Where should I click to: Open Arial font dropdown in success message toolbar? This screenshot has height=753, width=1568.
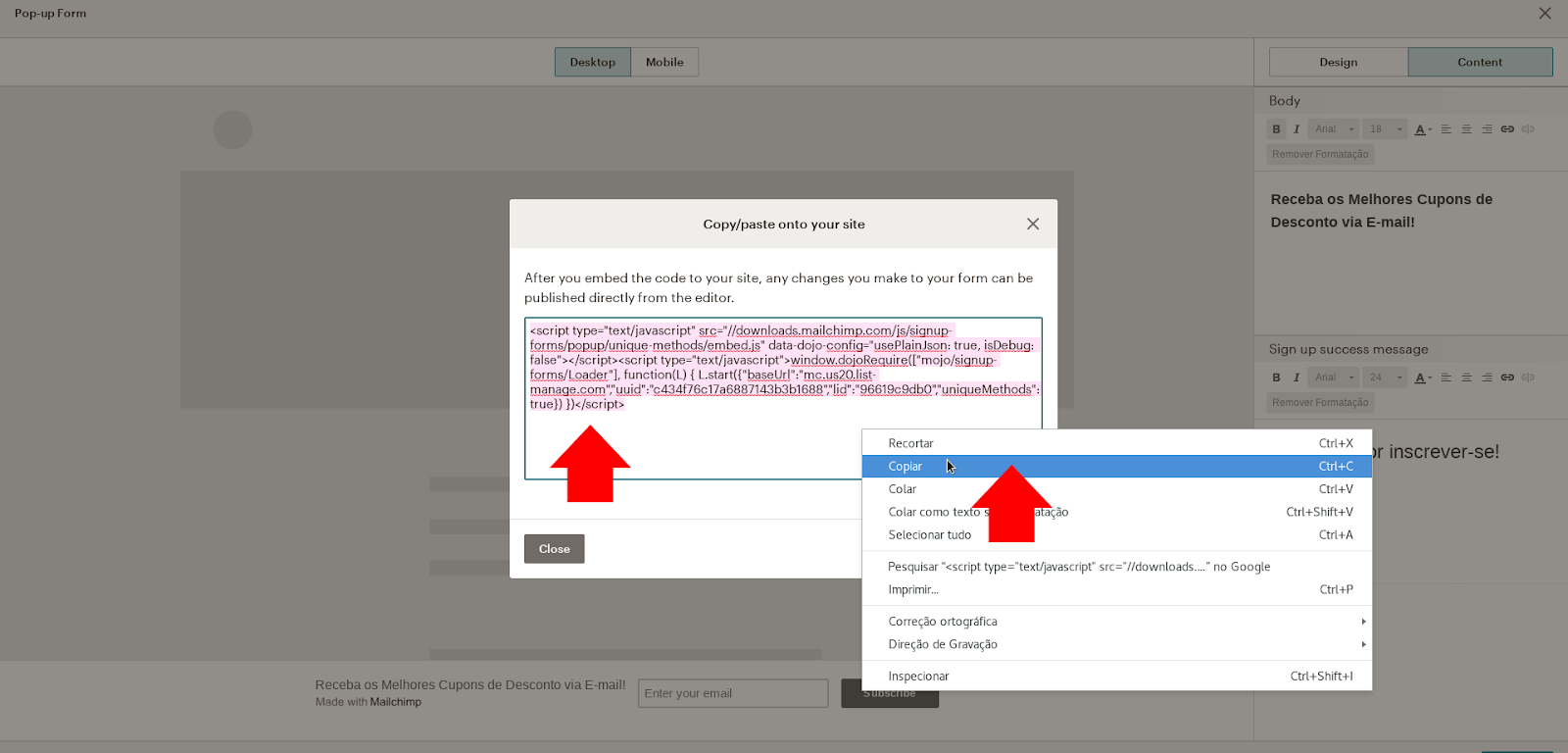click(1334, 377)
